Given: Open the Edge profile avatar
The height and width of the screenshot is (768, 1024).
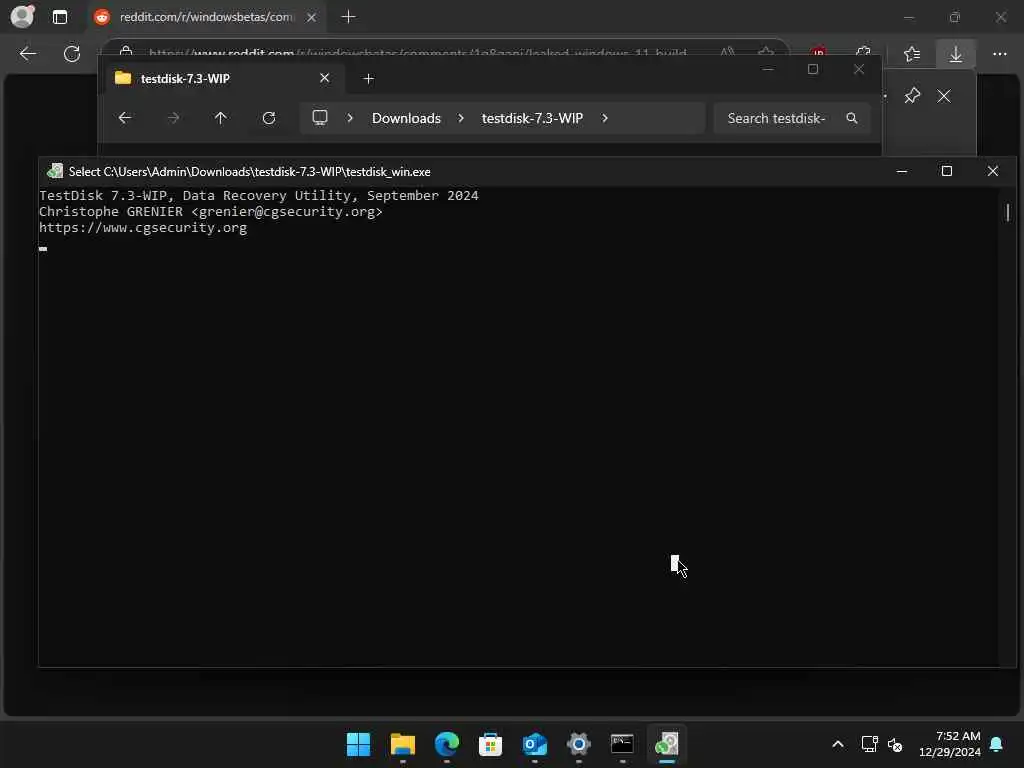Looking at the screenshot, I should [22, 16].
